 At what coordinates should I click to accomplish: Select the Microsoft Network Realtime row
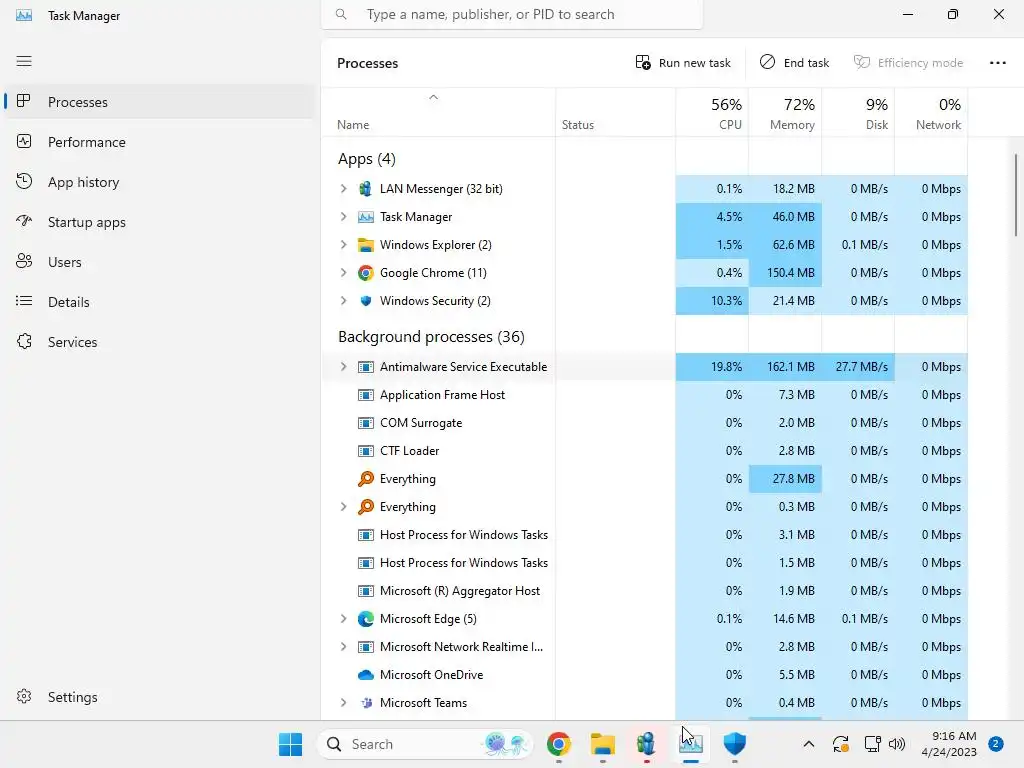click(645, 647)
